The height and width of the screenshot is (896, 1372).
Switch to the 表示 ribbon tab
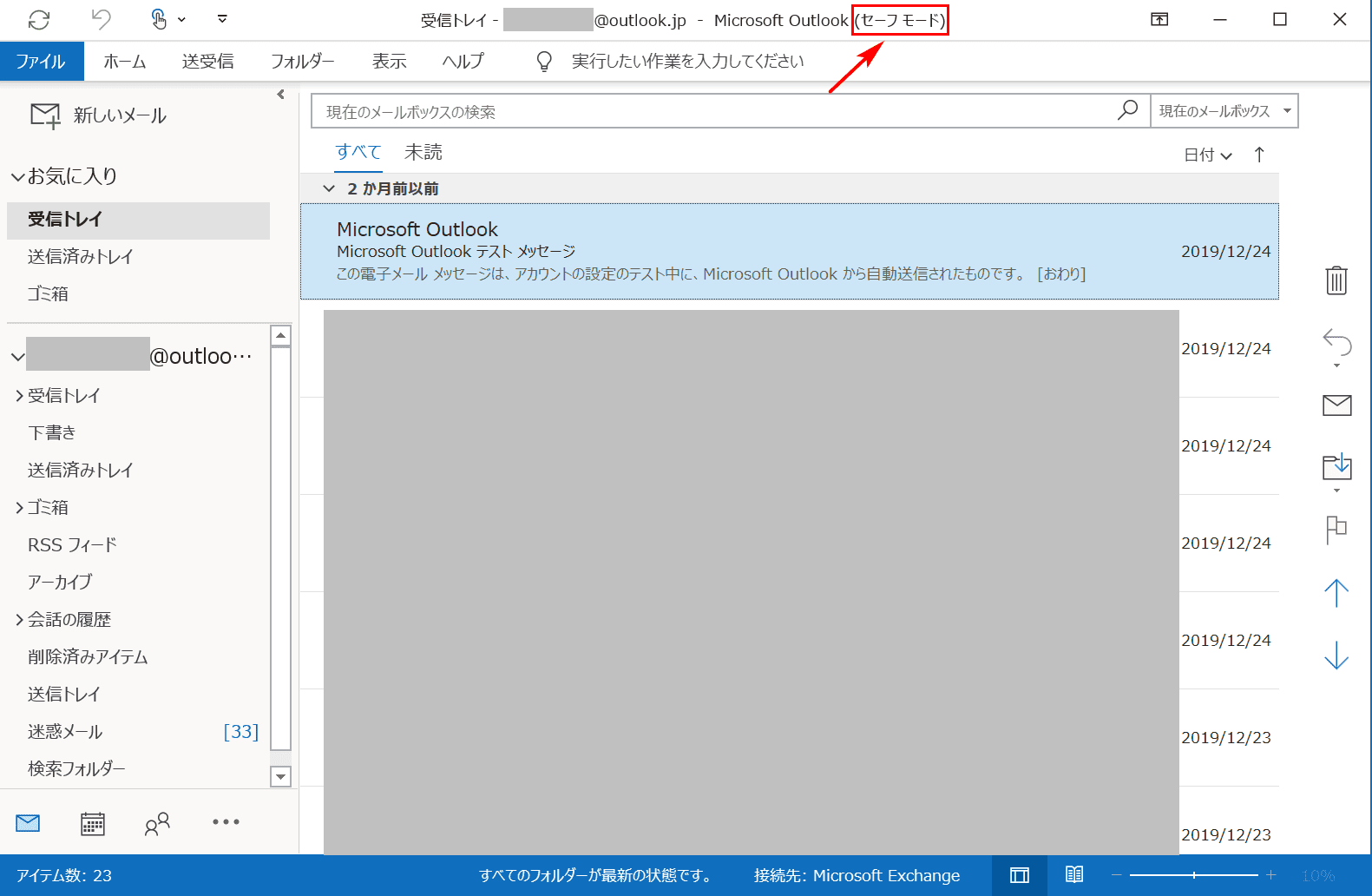click(x=390, y=62)
